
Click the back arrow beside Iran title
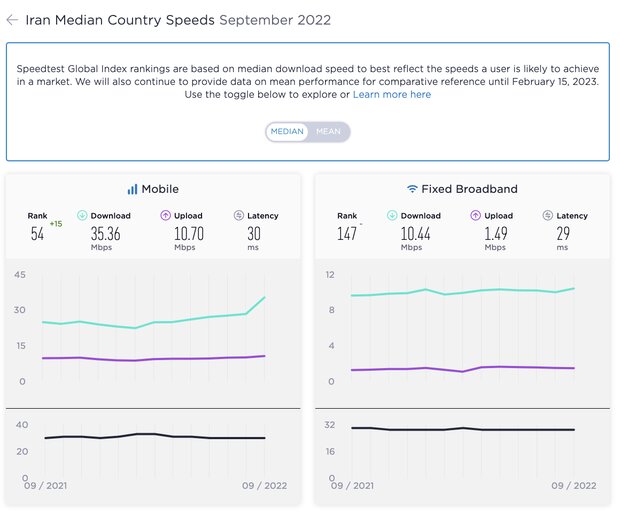click(x=12, y=20)
